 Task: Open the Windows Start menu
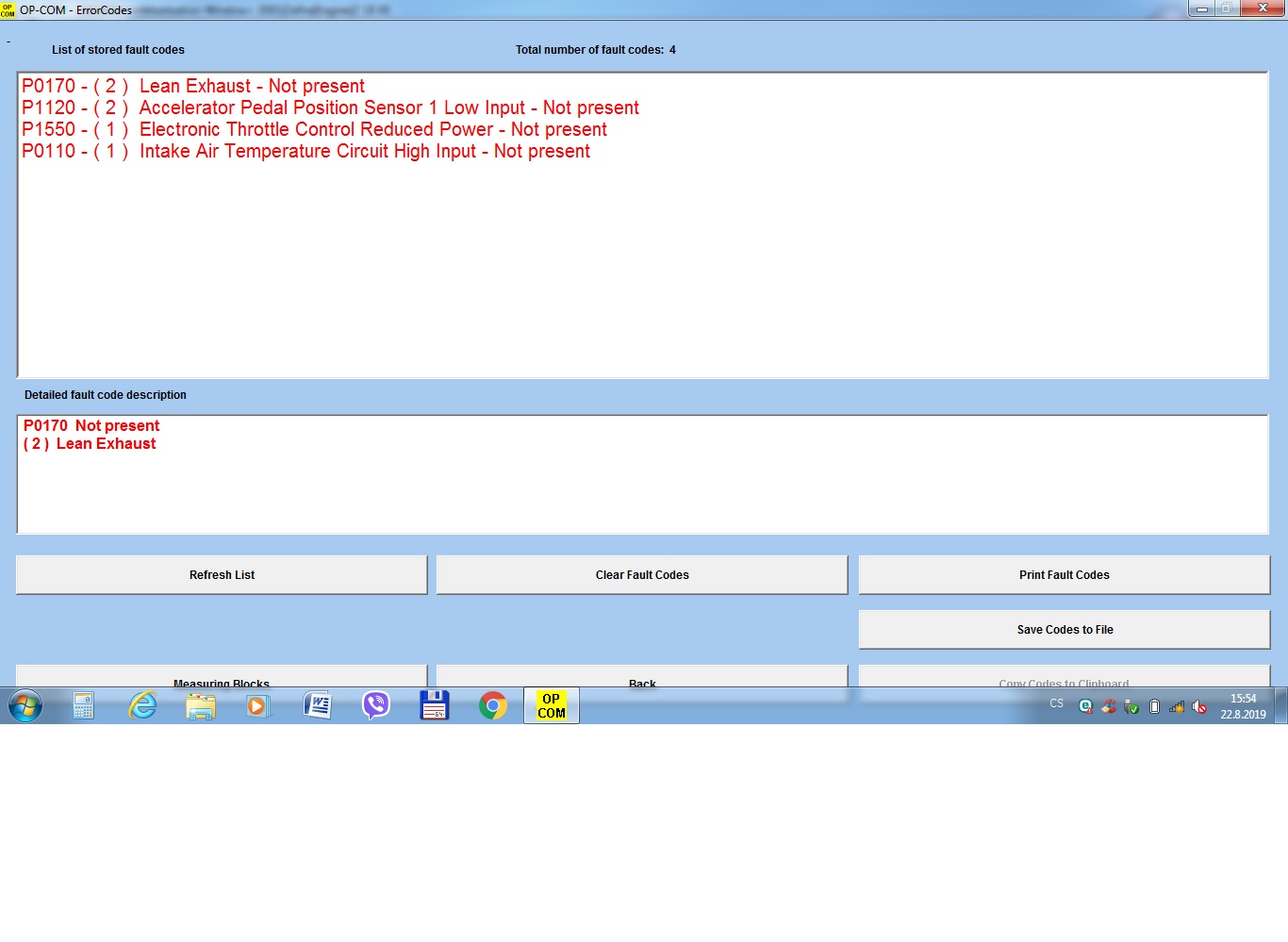coord(25,705)
